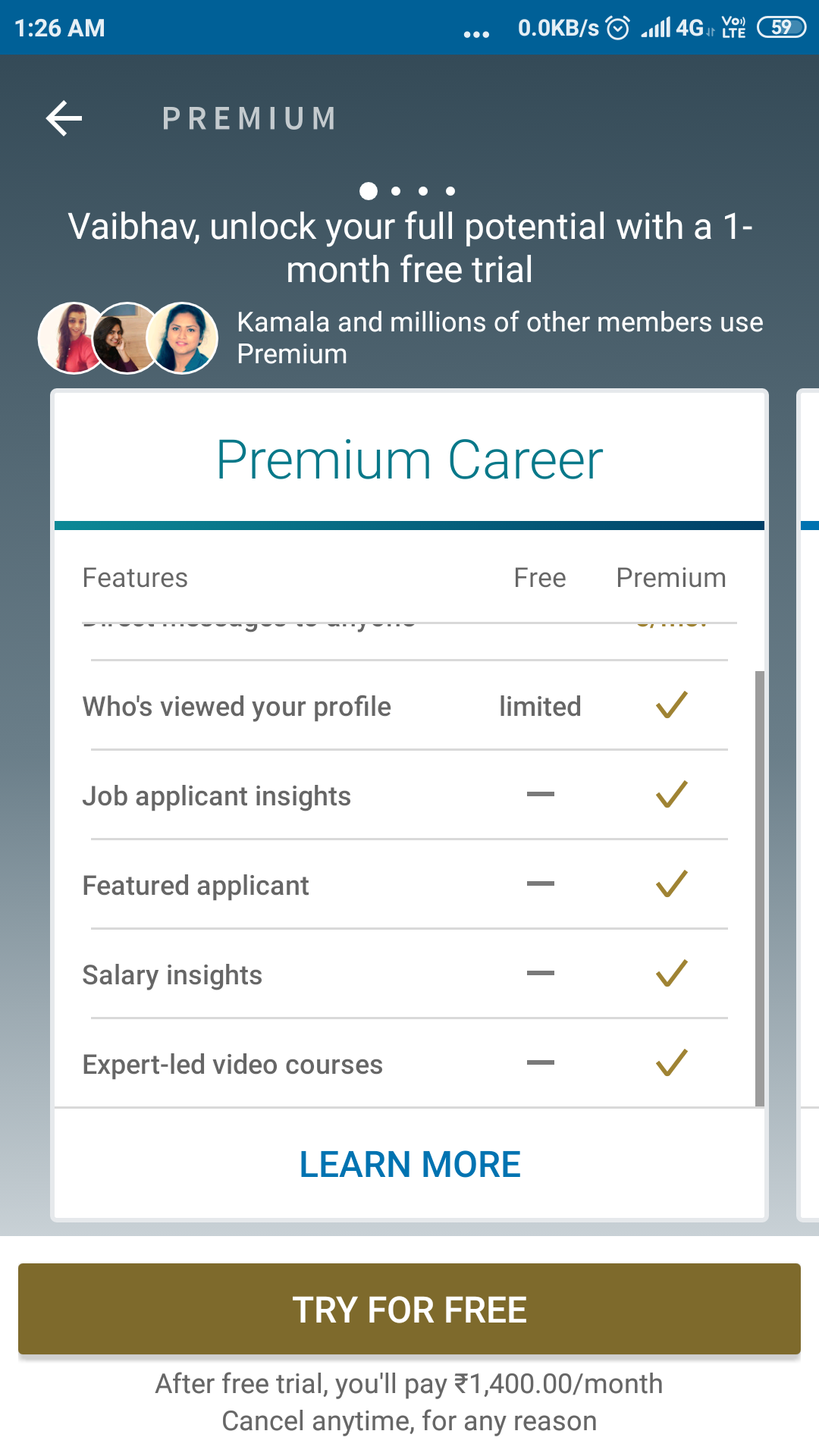Tap the rightmost member profile photo
This screenshot has width=819, height=1456.
(x=183, y=338)
